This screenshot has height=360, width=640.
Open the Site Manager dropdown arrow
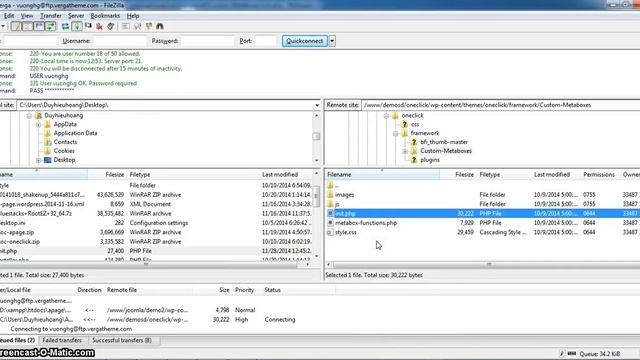pos(2,26)
